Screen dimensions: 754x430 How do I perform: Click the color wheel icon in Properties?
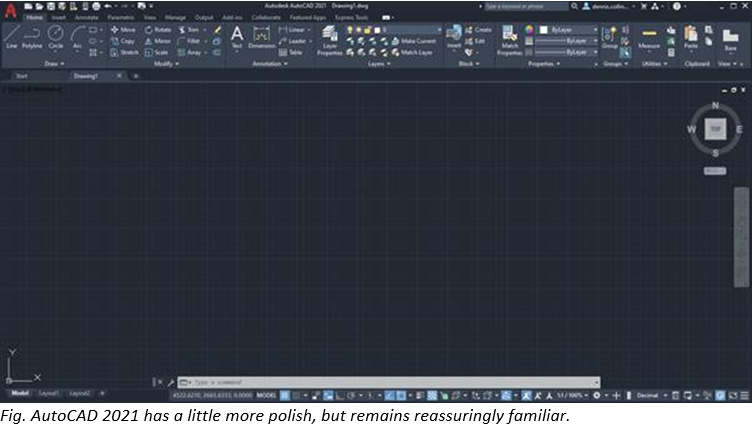coord(528,30)
